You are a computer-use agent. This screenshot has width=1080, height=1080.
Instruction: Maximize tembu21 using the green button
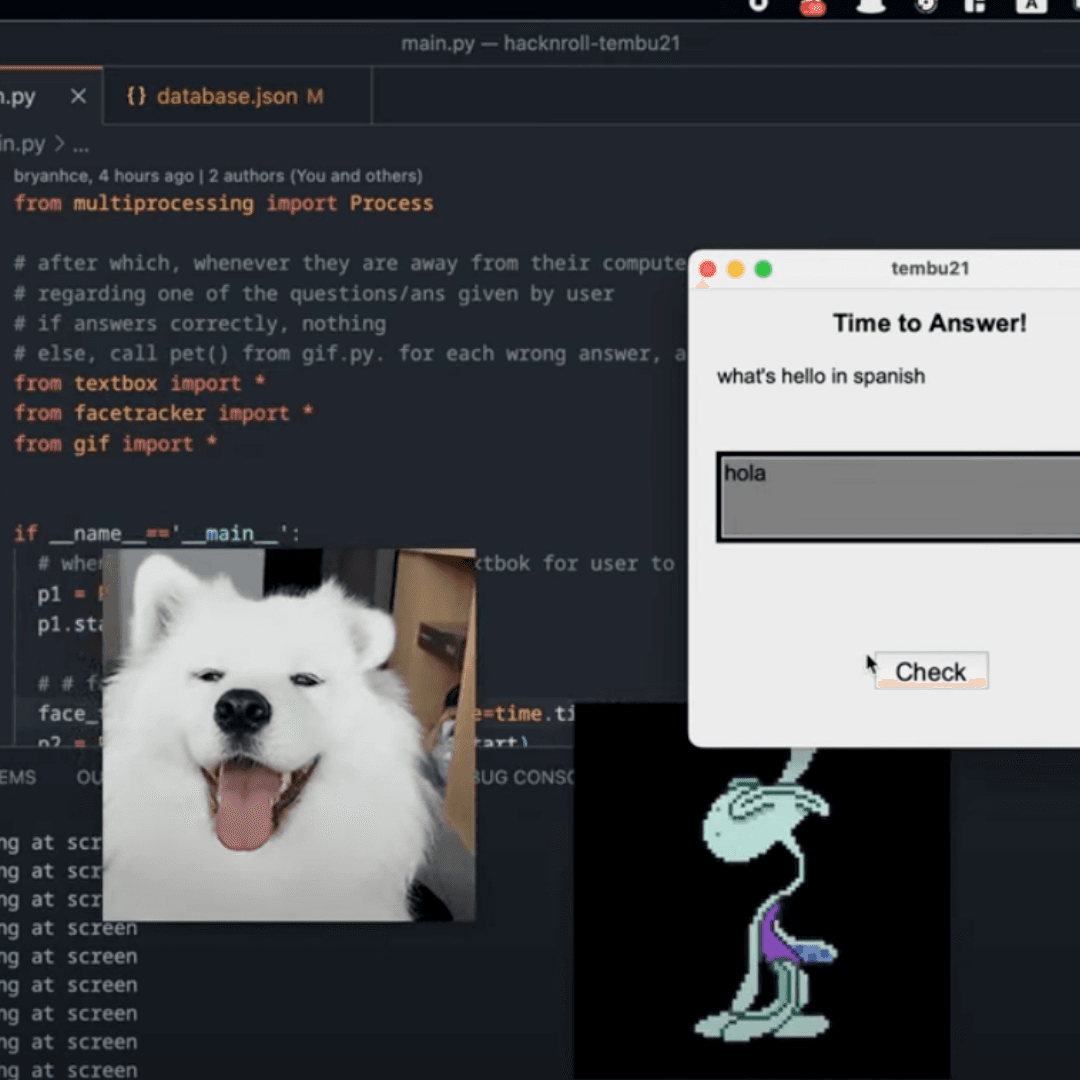pyautogui.click(x=763, y=269)
